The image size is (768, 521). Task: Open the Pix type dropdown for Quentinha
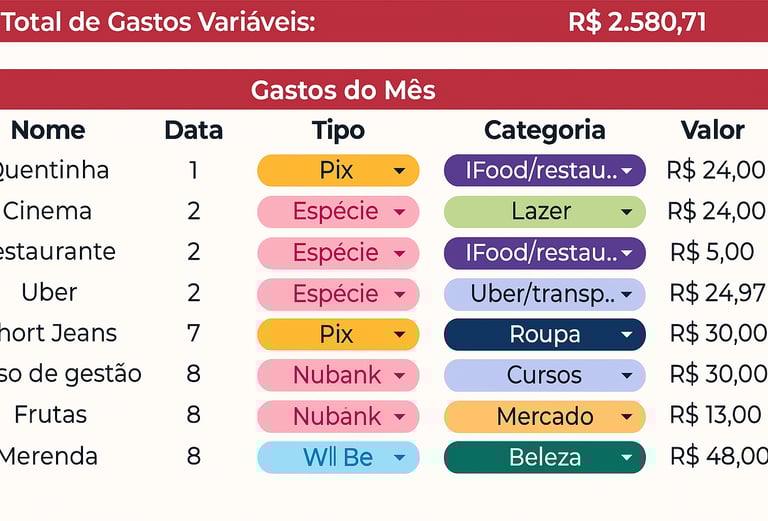[399, 171]
